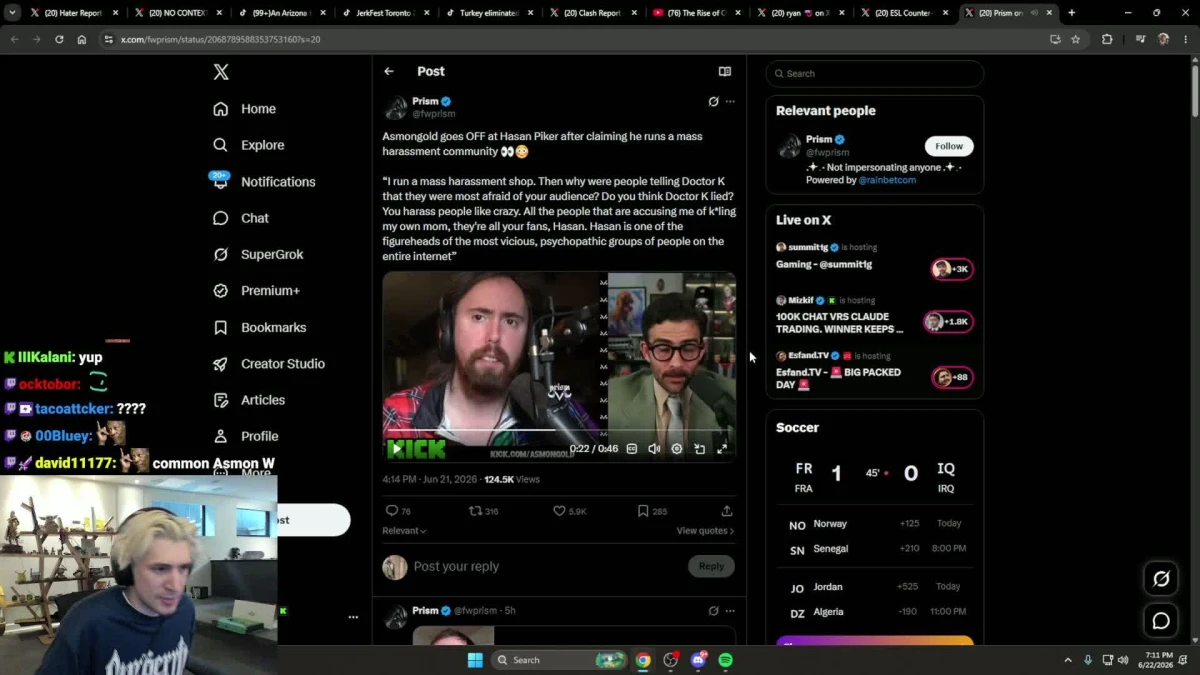Viewport: 1200px width, 675px height.
Task: Mute the video volume
Action: 654,449
